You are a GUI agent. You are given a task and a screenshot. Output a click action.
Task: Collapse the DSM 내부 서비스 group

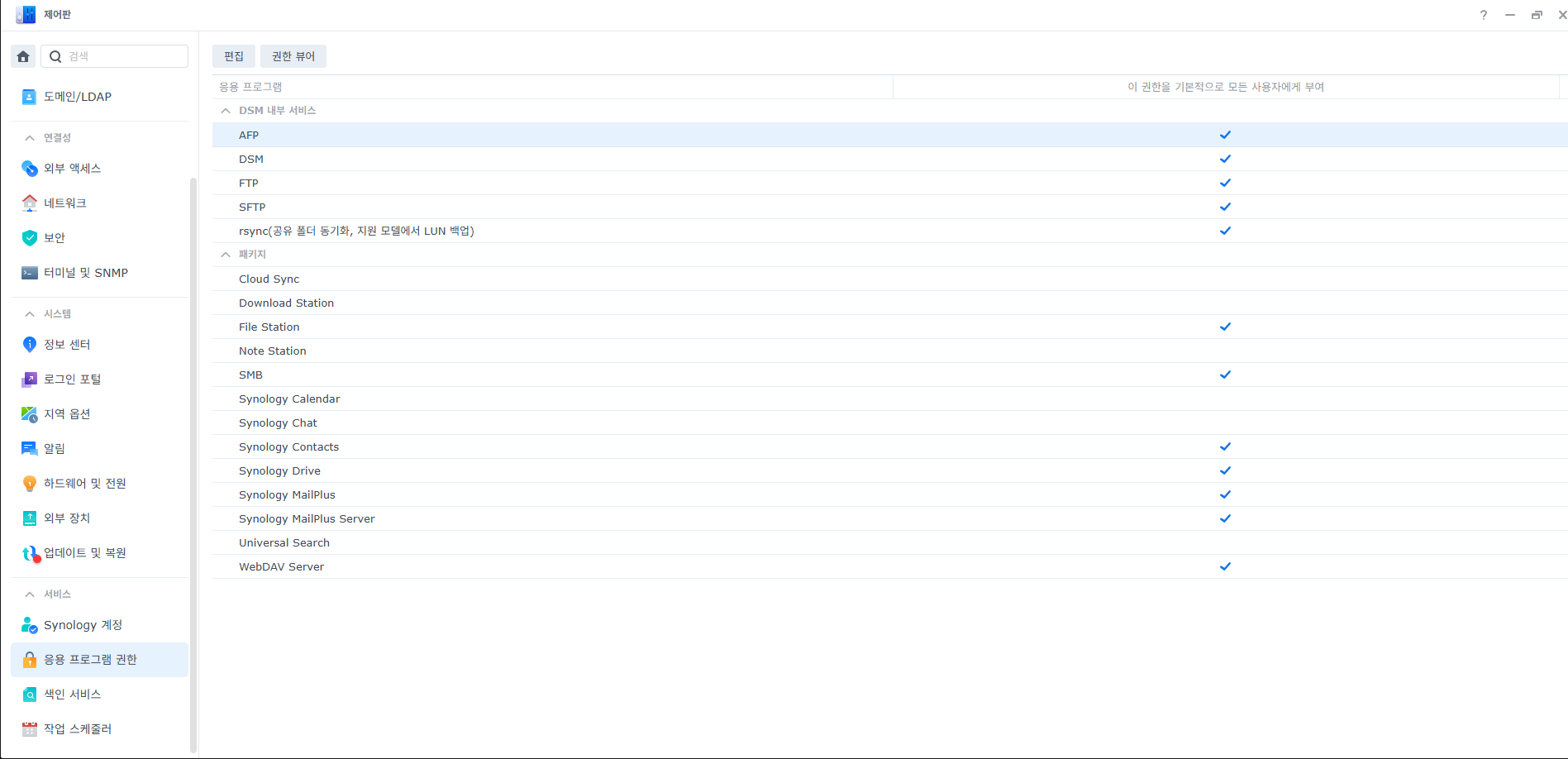click(x=226, y=111)
